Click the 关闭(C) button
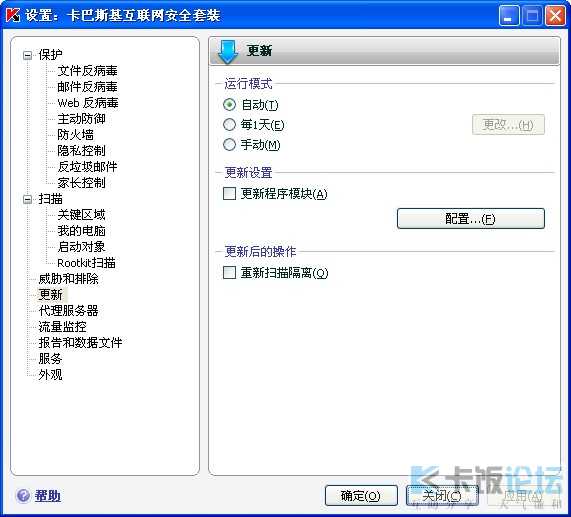Image resolution: width=571 pixels, height=517 pixels. [442, 496]
